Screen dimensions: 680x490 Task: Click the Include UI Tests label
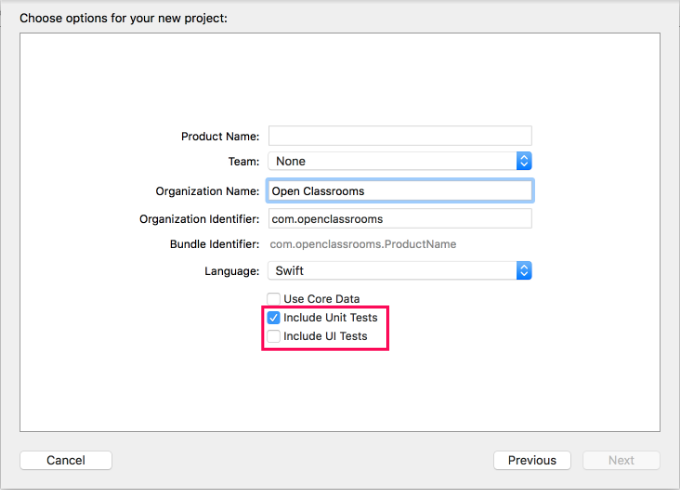[x=325, y=336]
